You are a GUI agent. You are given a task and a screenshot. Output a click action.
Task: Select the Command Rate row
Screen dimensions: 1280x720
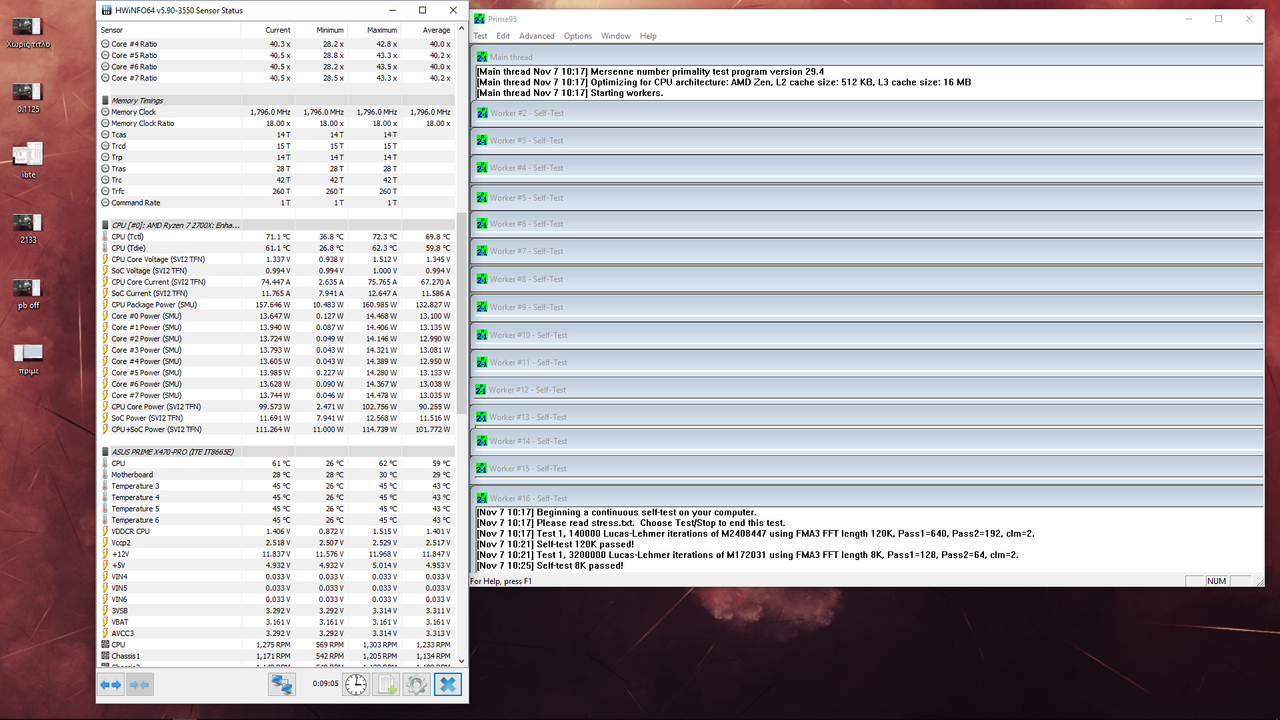[276, 203]
